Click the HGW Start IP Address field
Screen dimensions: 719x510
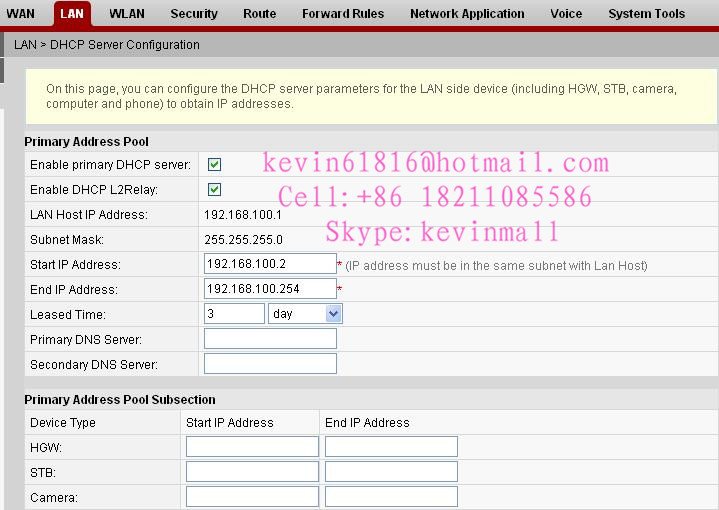tap(252, 447)
